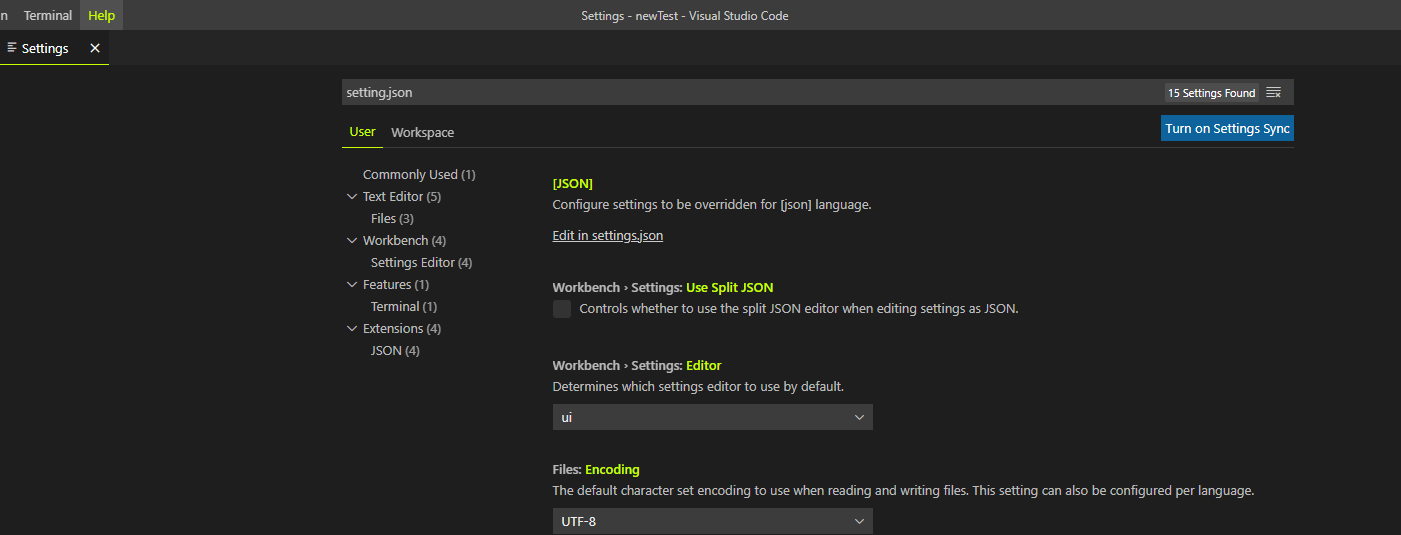Click the Settings tab list icon
This screenshot has height=535, width=1401.
[x=12, y=48]
